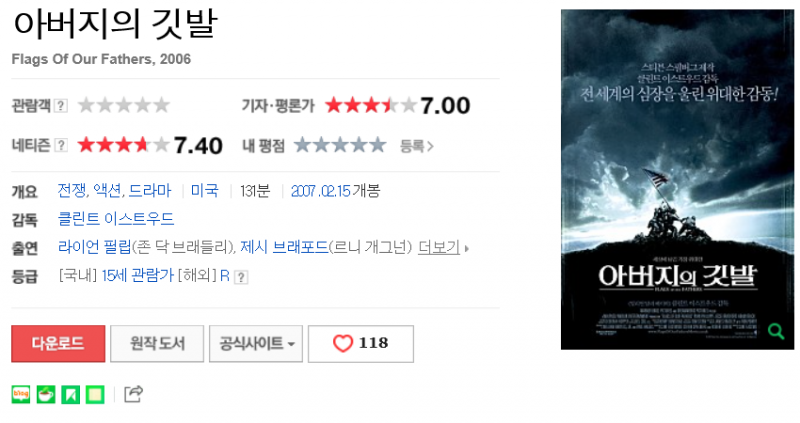Set my rating on 내 평점 stars

click(340, 145)
